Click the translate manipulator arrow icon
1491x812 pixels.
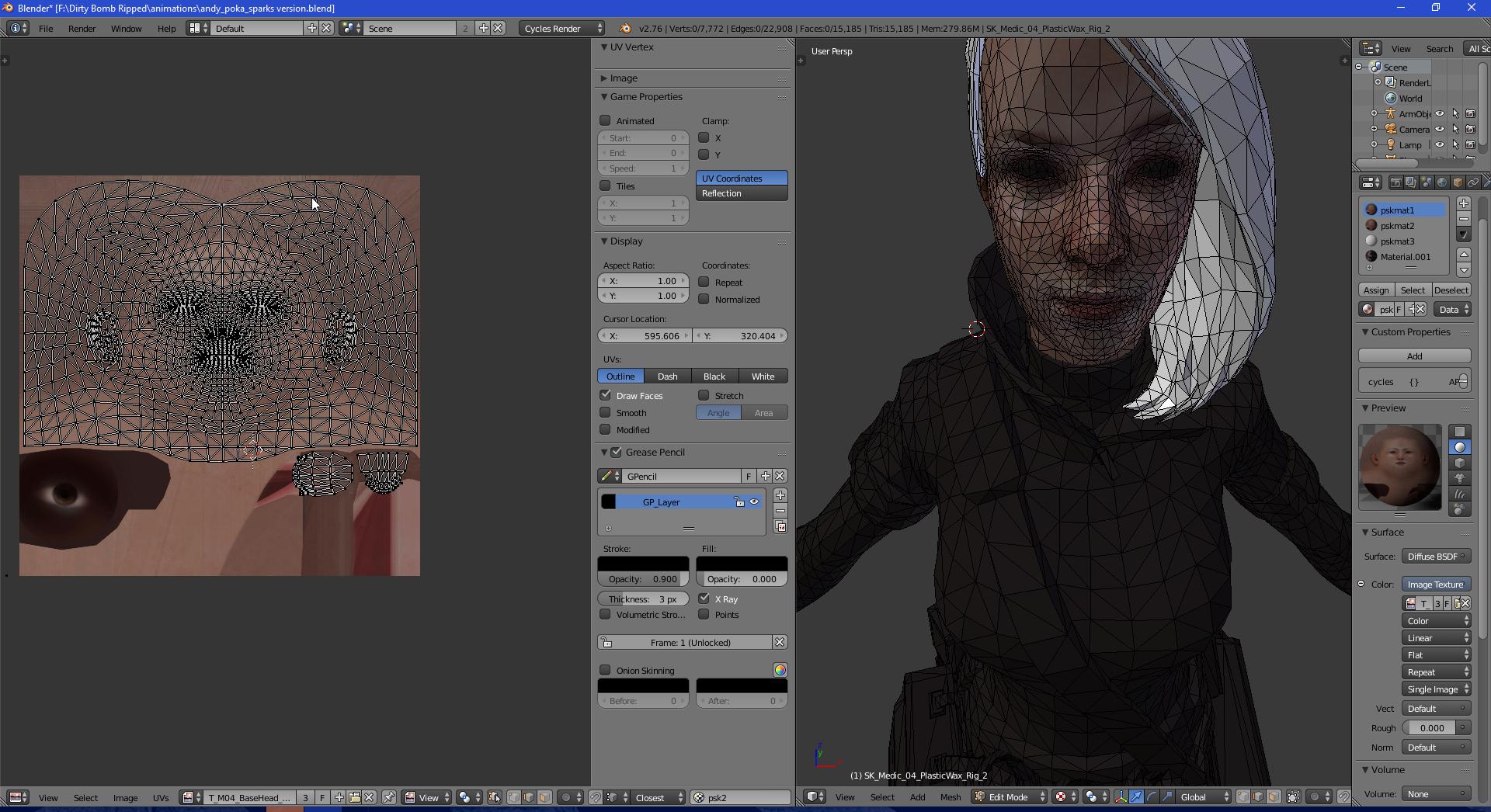1136,796
